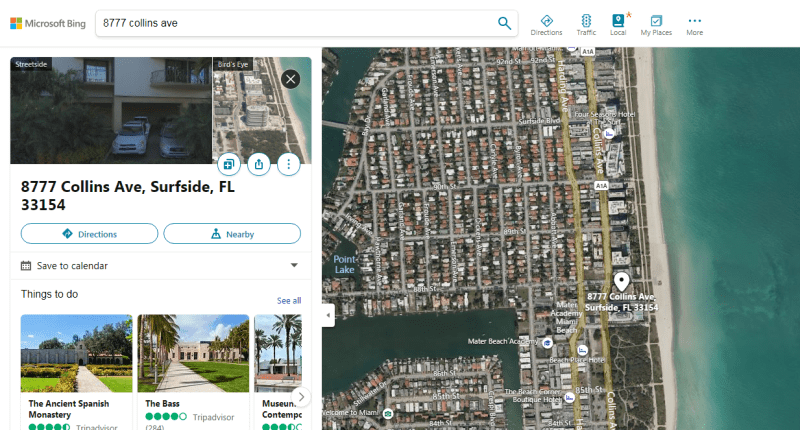The width and height of the screenshot is (800, 430).
Task: Expand the Save to calendar dropdown arrow
Action: coord(294,265)
